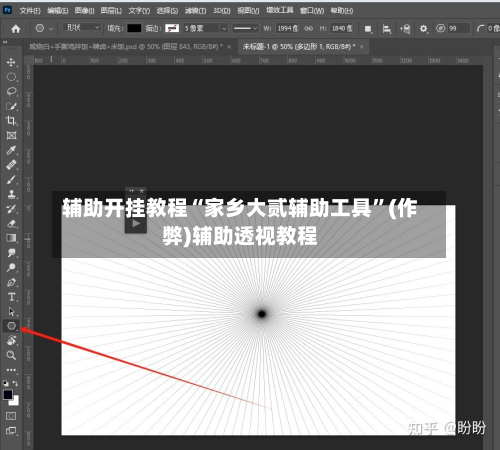
Task: Select the Brush tool
Action: coord(11,180)
